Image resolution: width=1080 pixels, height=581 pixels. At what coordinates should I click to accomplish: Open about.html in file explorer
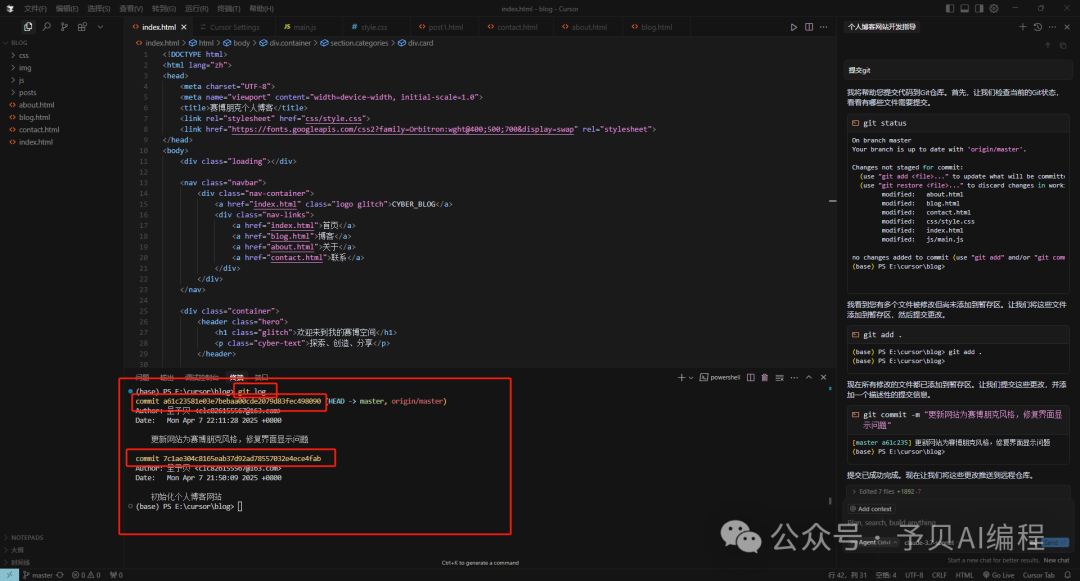pyautogui.click(x=36, y=105)
